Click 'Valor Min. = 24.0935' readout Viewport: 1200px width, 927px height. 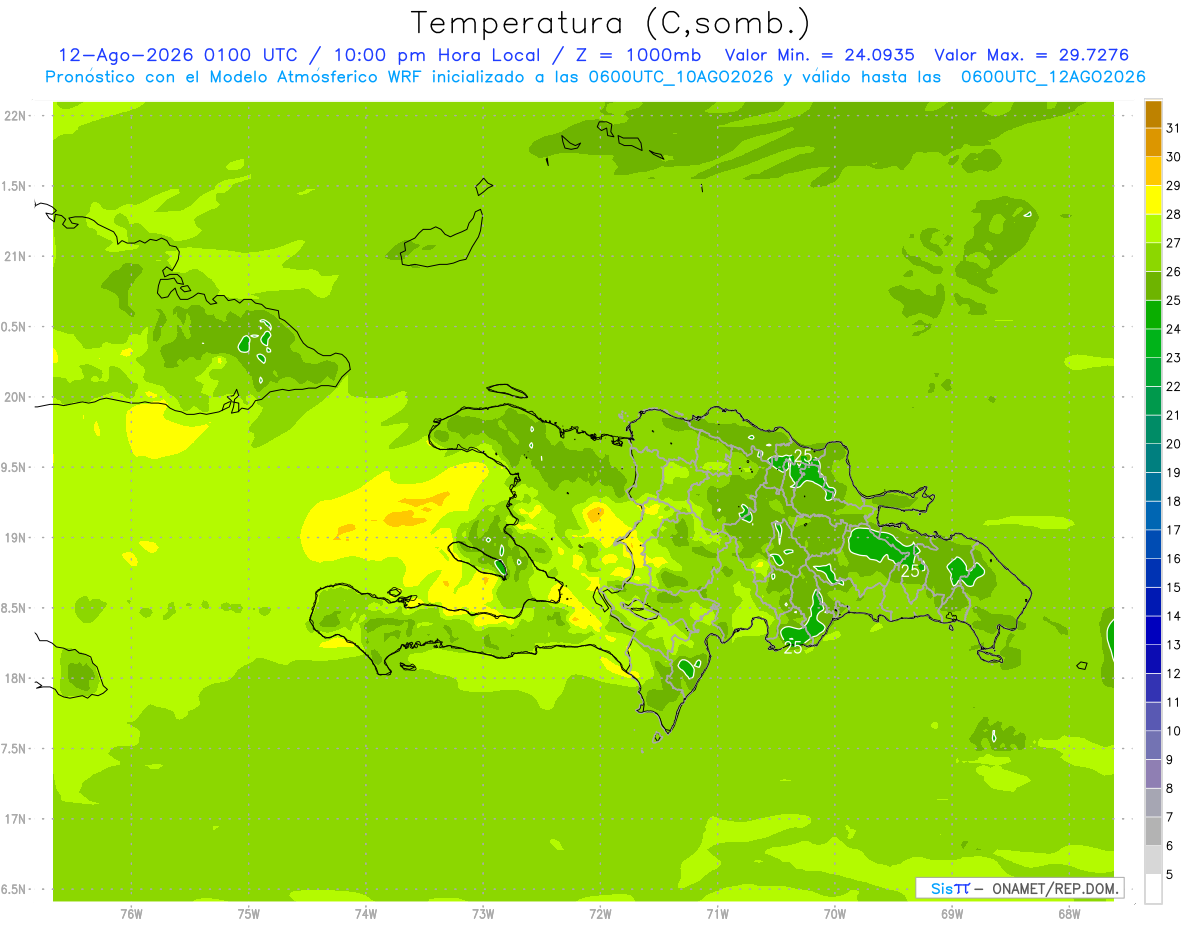pyautogui.click(x=819, y=55)
